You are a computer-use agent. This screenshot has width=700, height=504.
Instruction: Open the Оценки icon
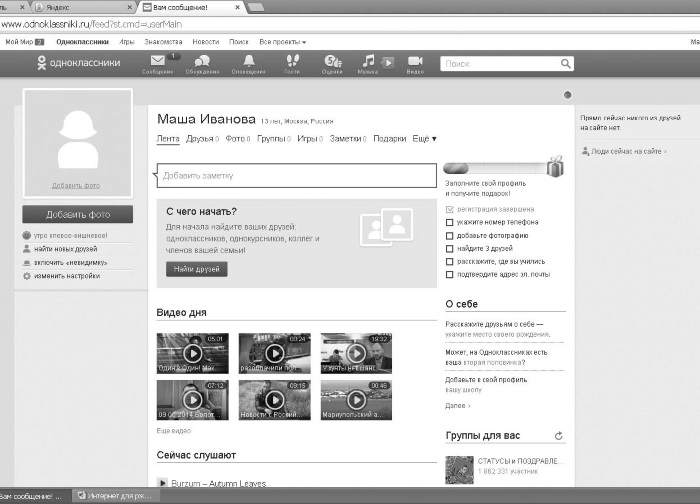pos(333,61)
